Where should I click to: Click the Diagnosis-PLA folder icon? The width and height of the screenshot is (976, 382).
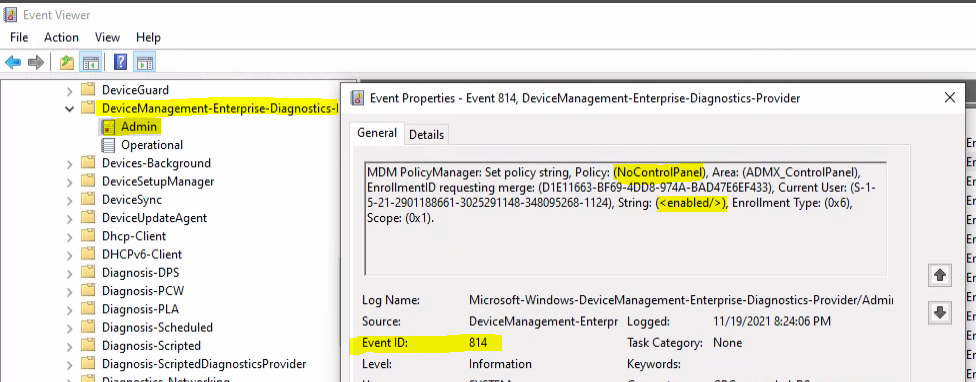(x=88, y=309)
